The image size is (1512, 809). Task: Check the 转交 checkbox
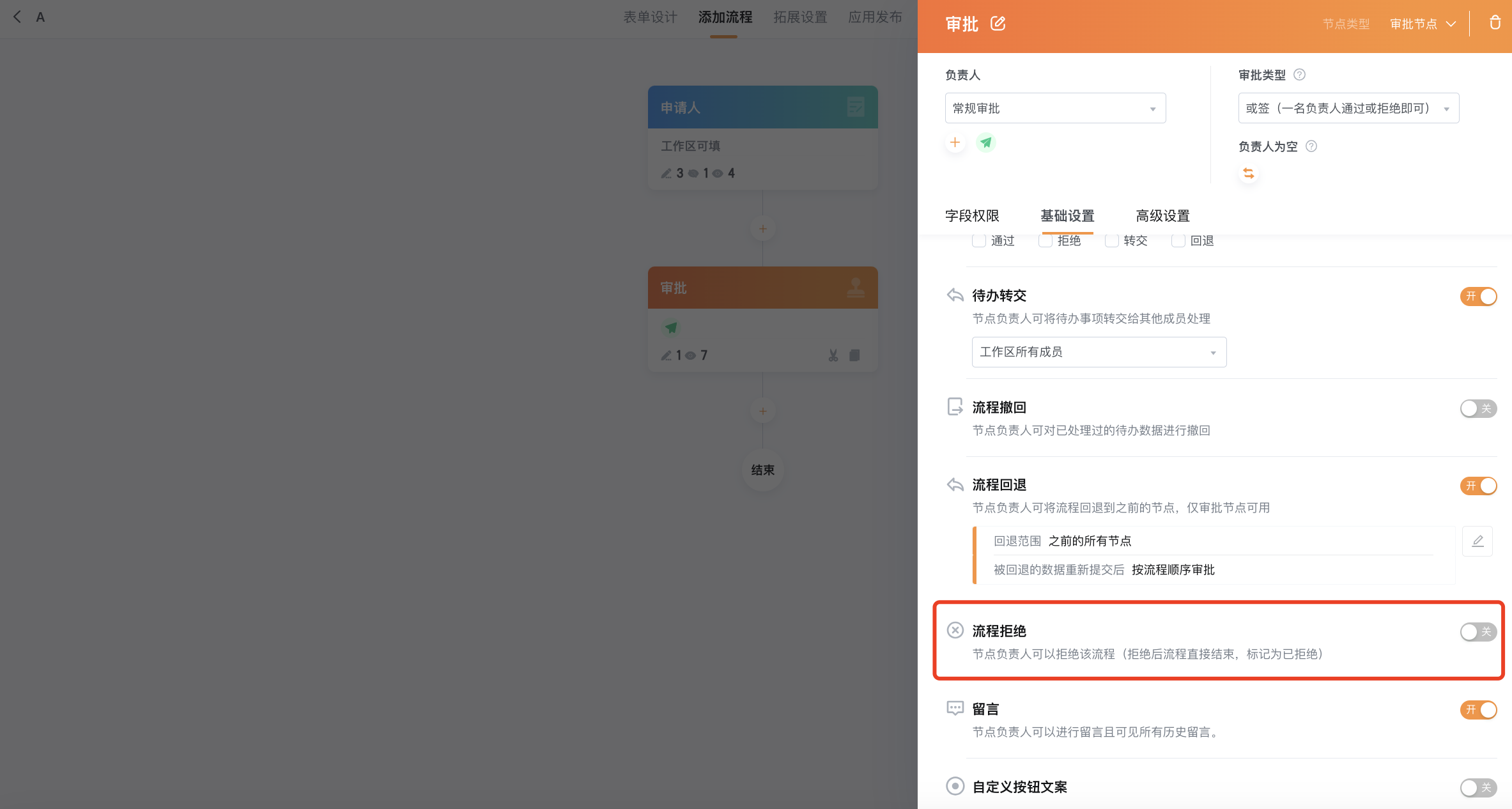pyautogui.click(x=1112, y=241)
